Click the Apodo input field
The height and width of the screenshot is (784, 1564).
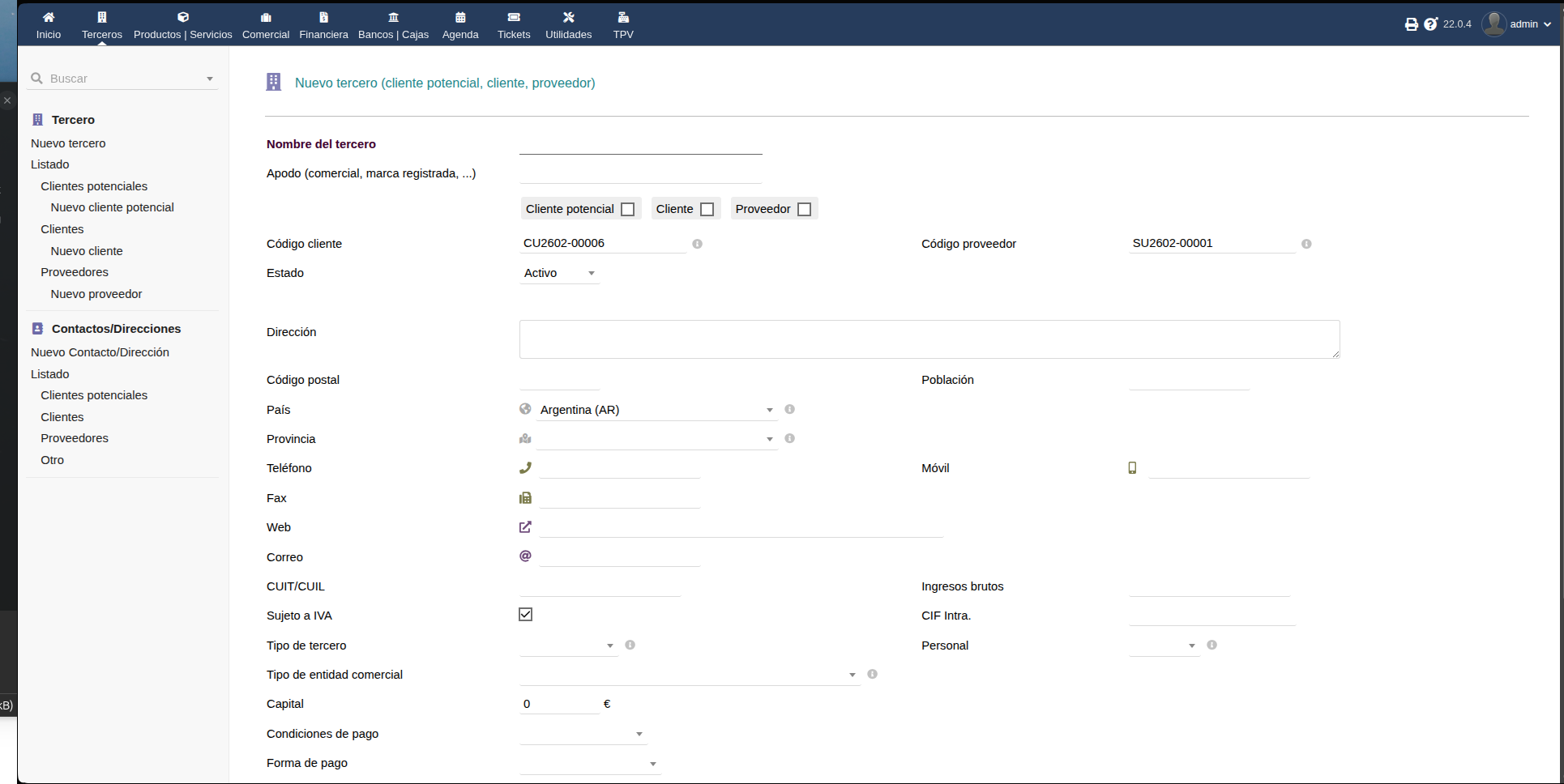pos(641,173)
